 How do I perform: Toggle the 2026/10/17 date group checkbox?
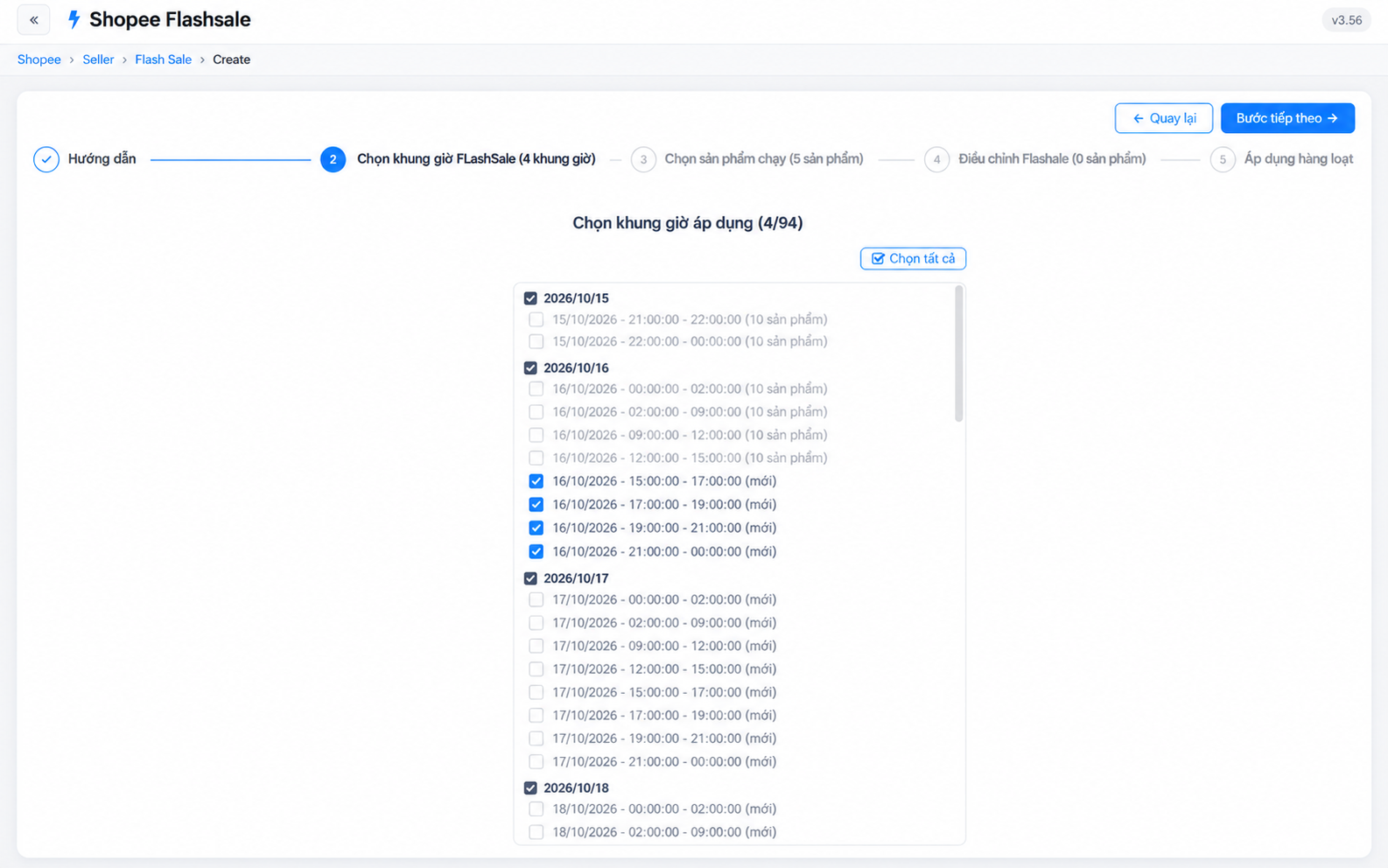[x=530, y=578]
